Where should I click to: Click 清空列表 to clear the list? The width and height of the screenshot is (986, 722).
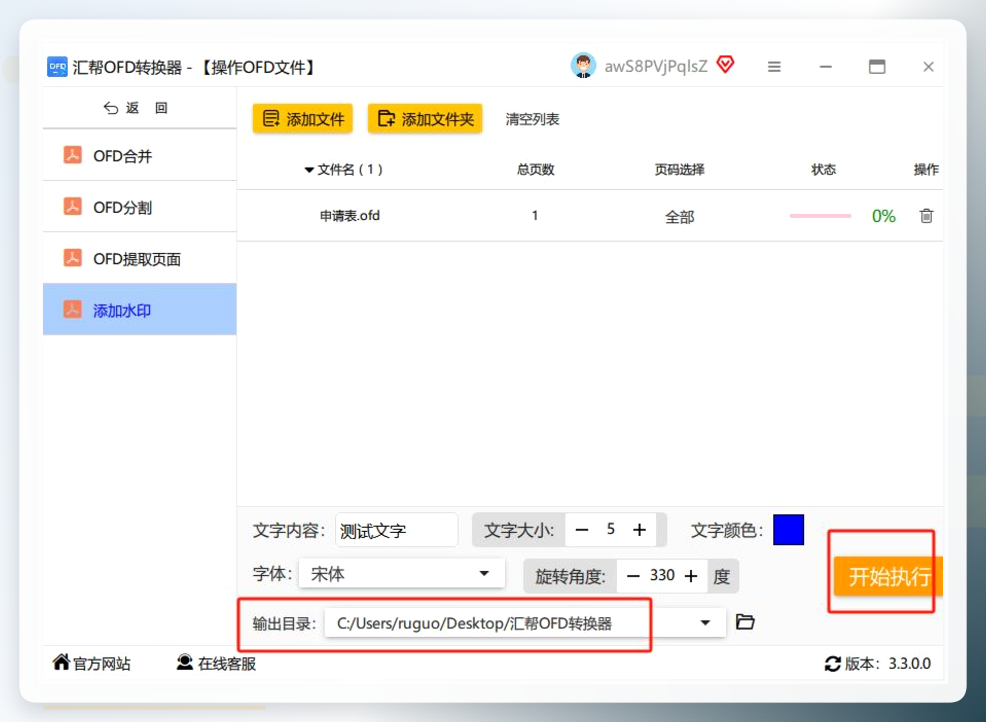532,119
